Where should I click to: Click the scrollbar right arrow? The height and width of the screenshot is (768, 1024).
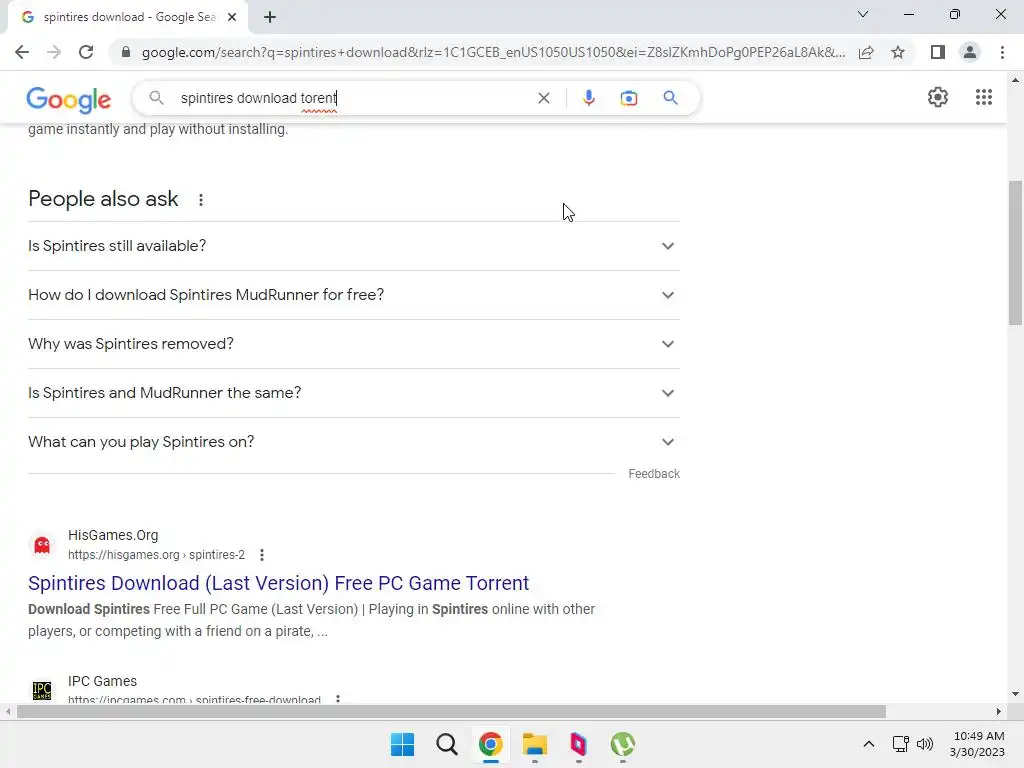[x=999, y=711]
